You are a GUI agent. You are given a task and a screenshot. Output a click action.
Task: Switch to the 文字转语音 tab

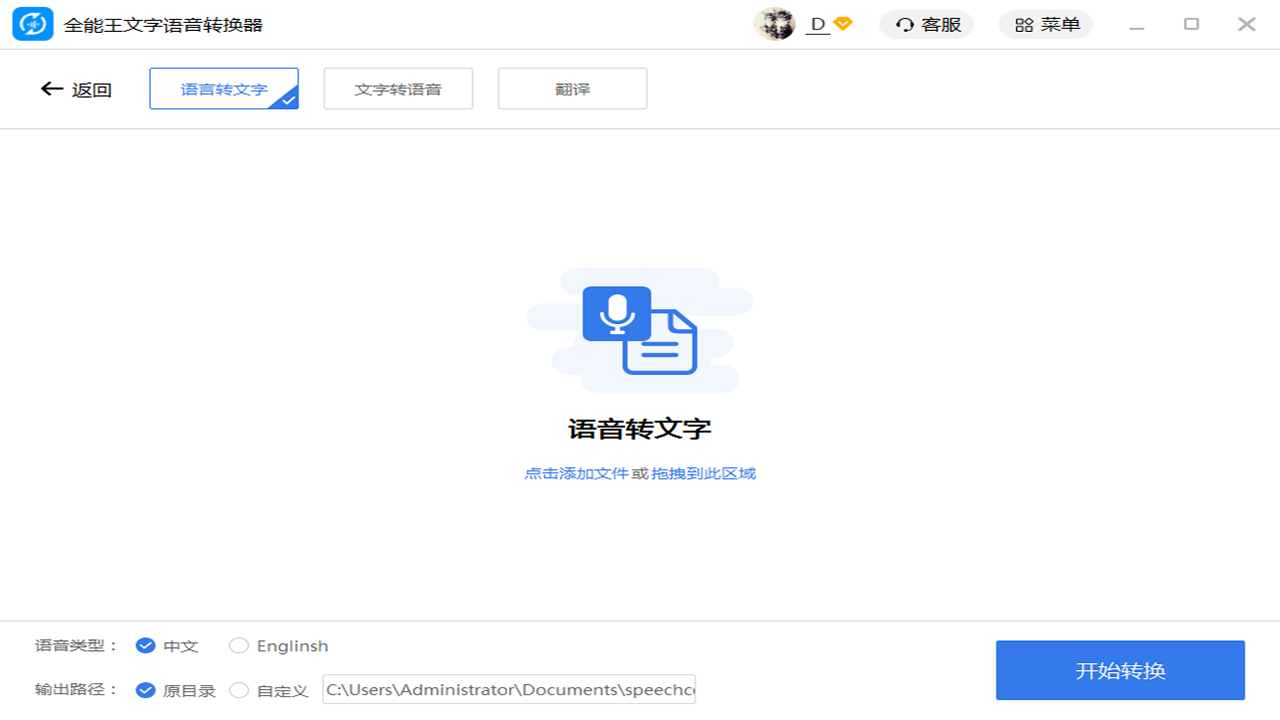398,88
